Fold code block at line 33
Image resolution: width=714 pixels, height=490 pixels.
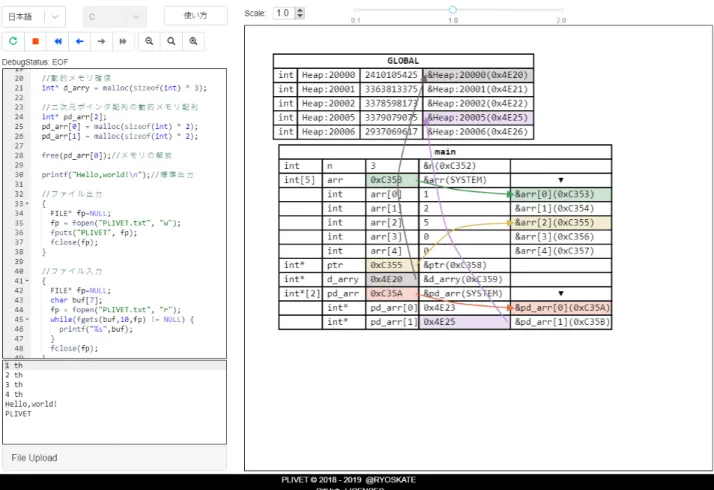(27, 204)
